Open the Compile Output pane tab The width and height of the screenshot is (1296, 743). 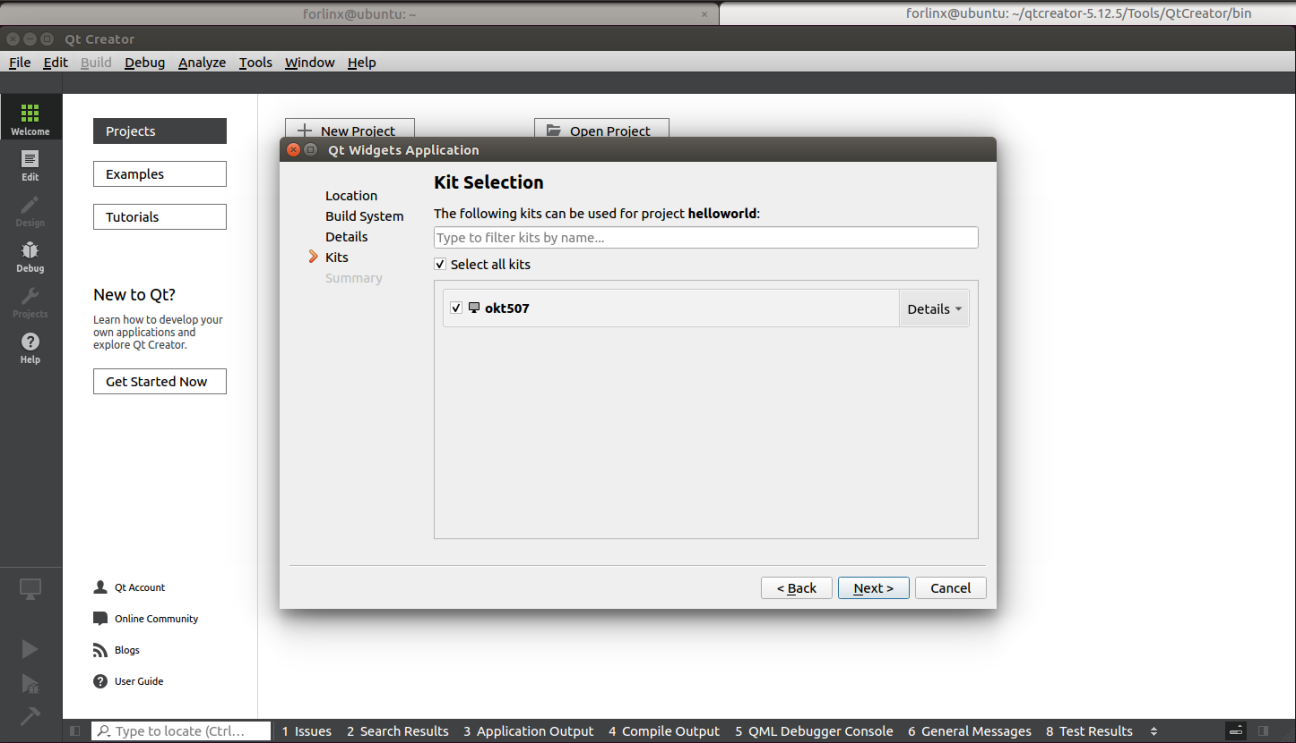[663, 732]
